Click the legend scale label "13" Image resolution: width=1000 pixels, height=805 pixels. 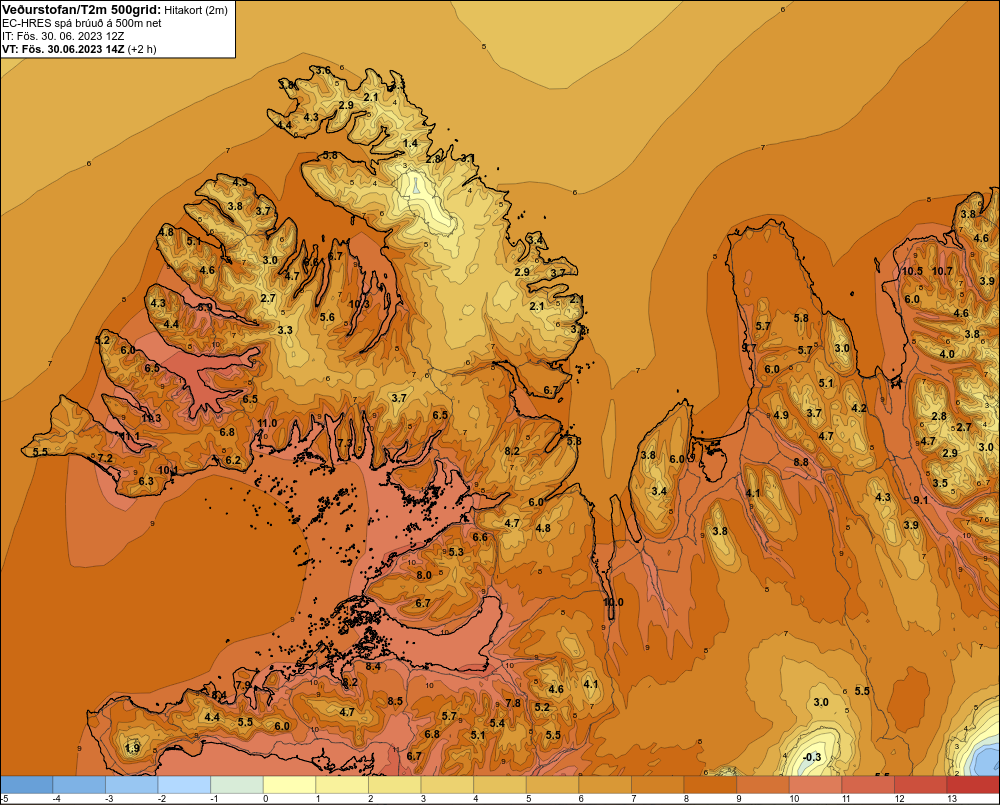pyautogui.click(x=952, y=799)
